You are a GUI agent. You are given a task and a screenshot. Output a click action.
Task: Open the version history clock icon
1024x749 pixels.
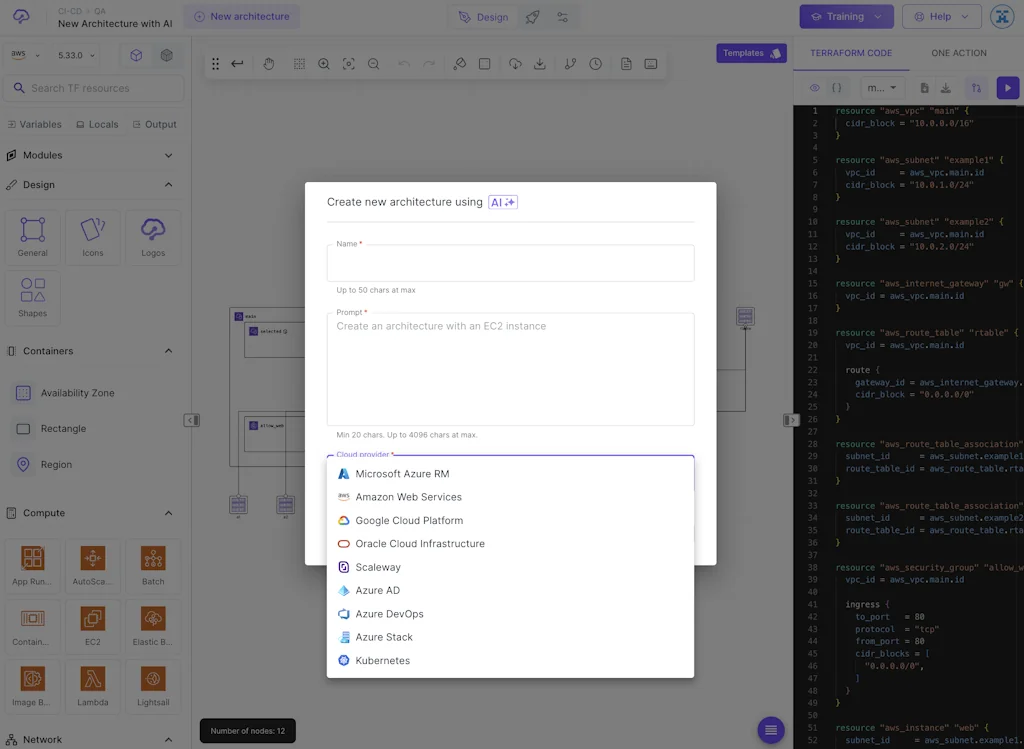point(595,64)
